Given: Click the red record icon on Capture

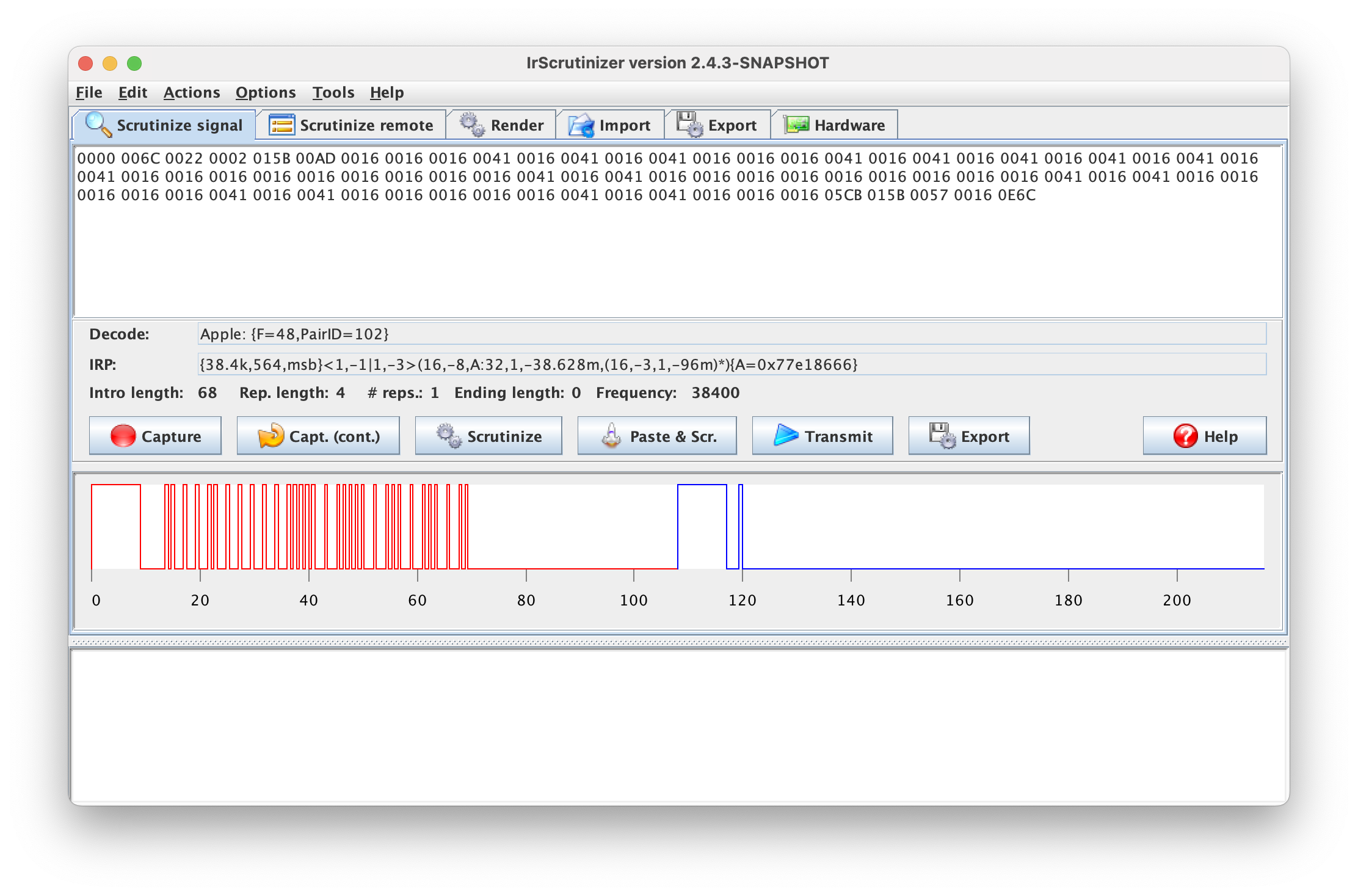Looking at the screenshot, I should pyautogui.click(x=123, y=436).
